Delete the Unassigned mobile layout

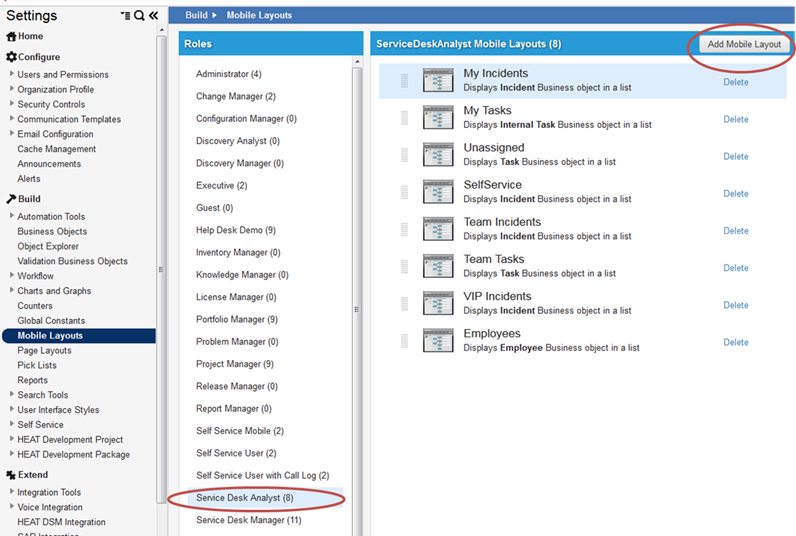point(735,156)
